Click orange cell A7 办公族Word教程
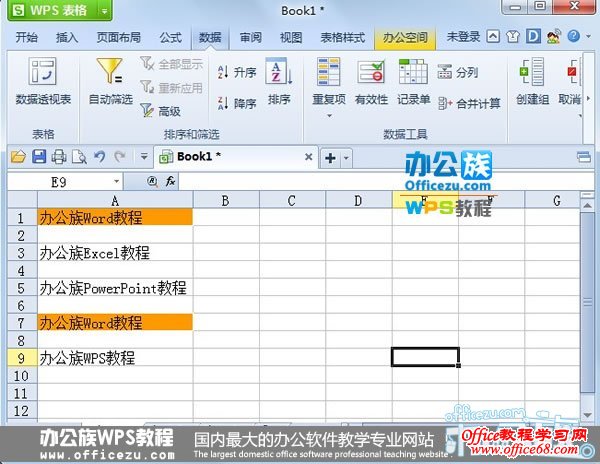 (115, 322)
